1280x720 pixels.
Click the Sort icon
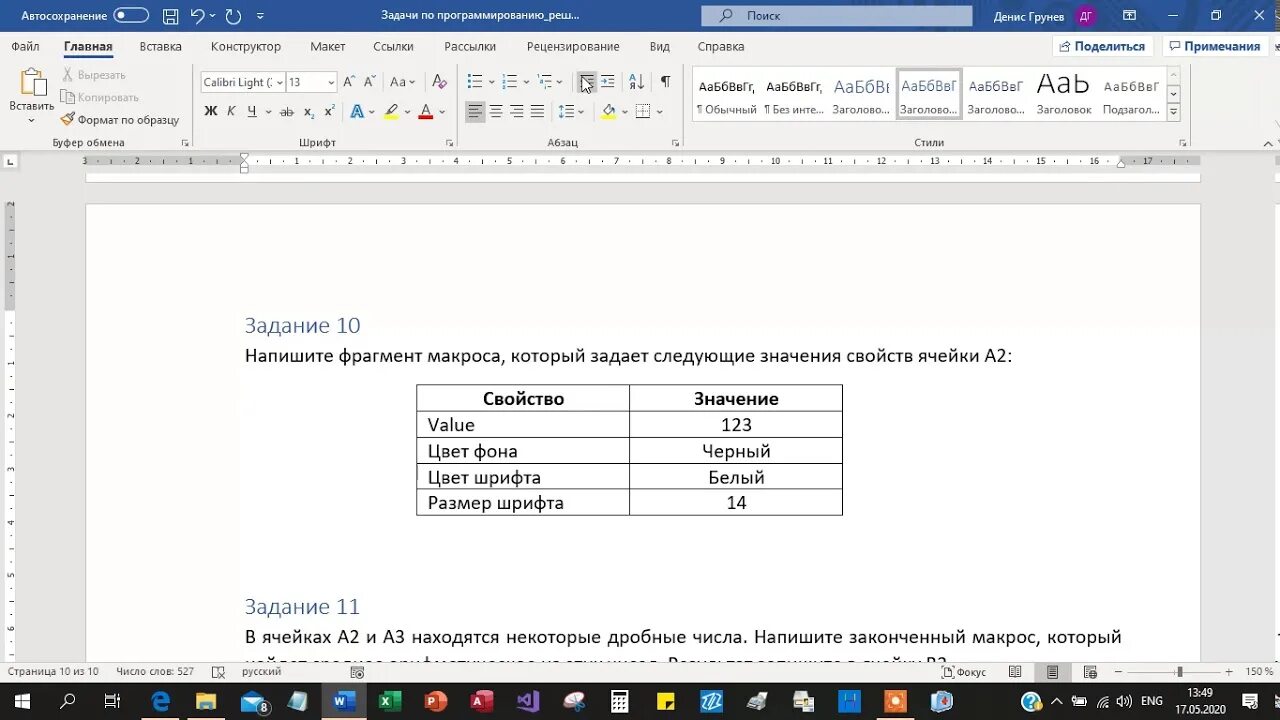(x=637, y=82)
